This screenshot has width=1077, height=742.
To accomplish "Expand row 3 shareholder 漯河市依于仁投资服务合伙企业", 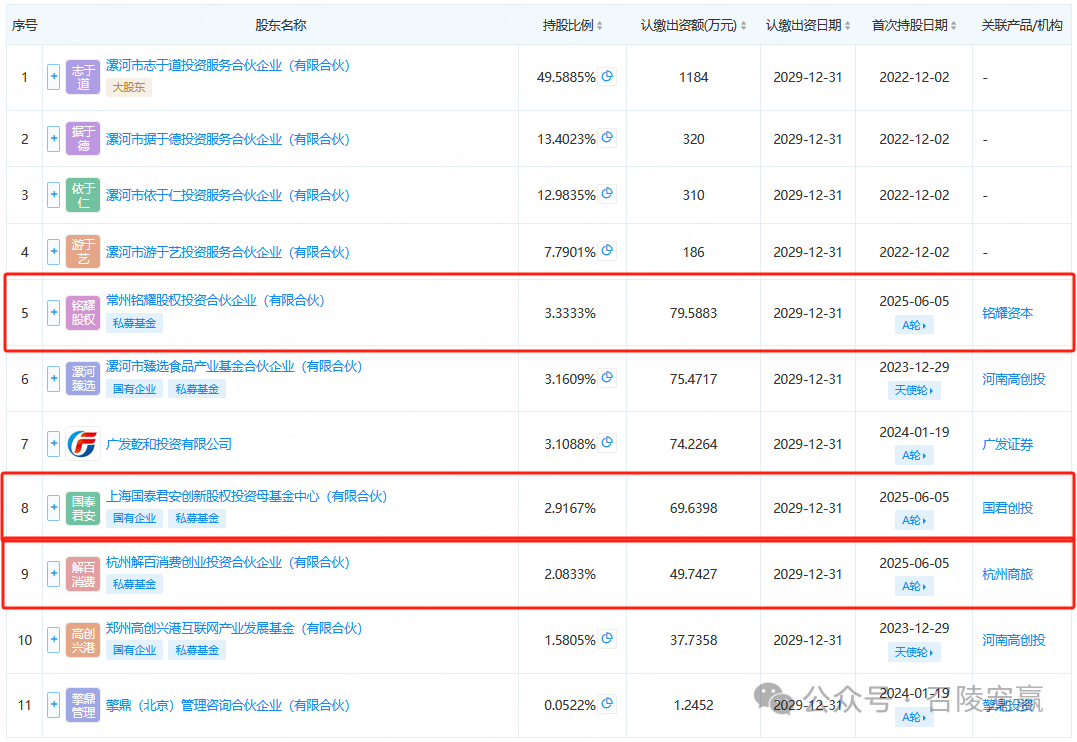I will [54, 195].
